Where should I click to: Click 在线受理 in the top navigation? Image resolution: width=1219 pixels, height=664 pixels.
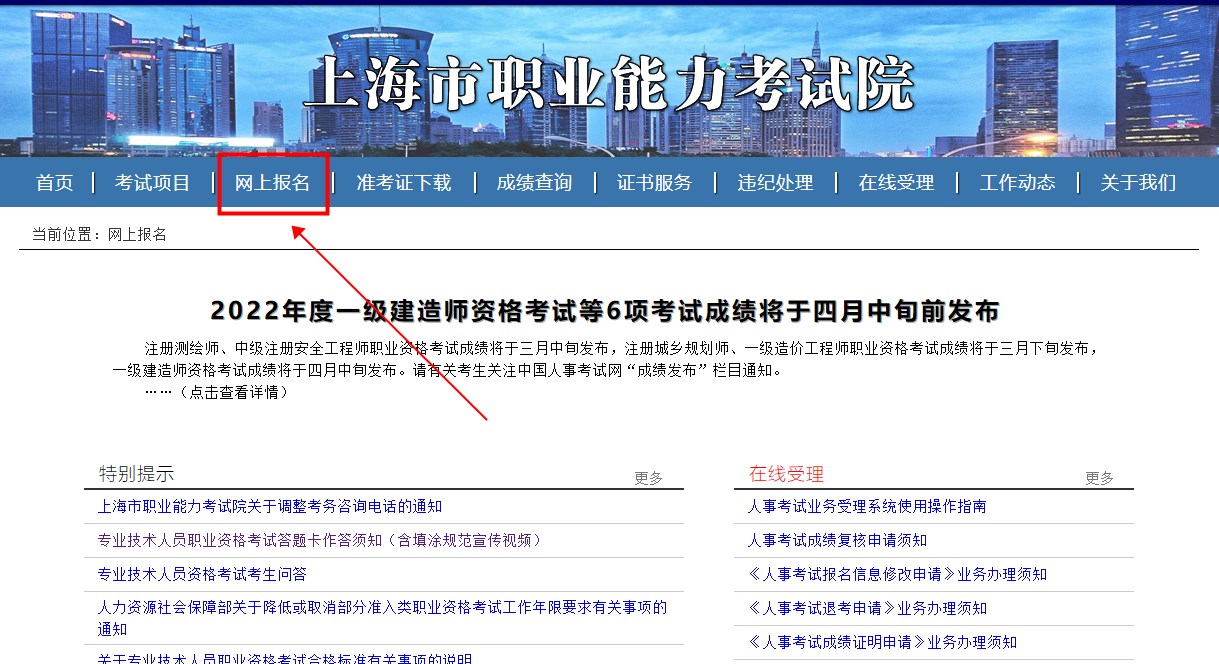895,183
